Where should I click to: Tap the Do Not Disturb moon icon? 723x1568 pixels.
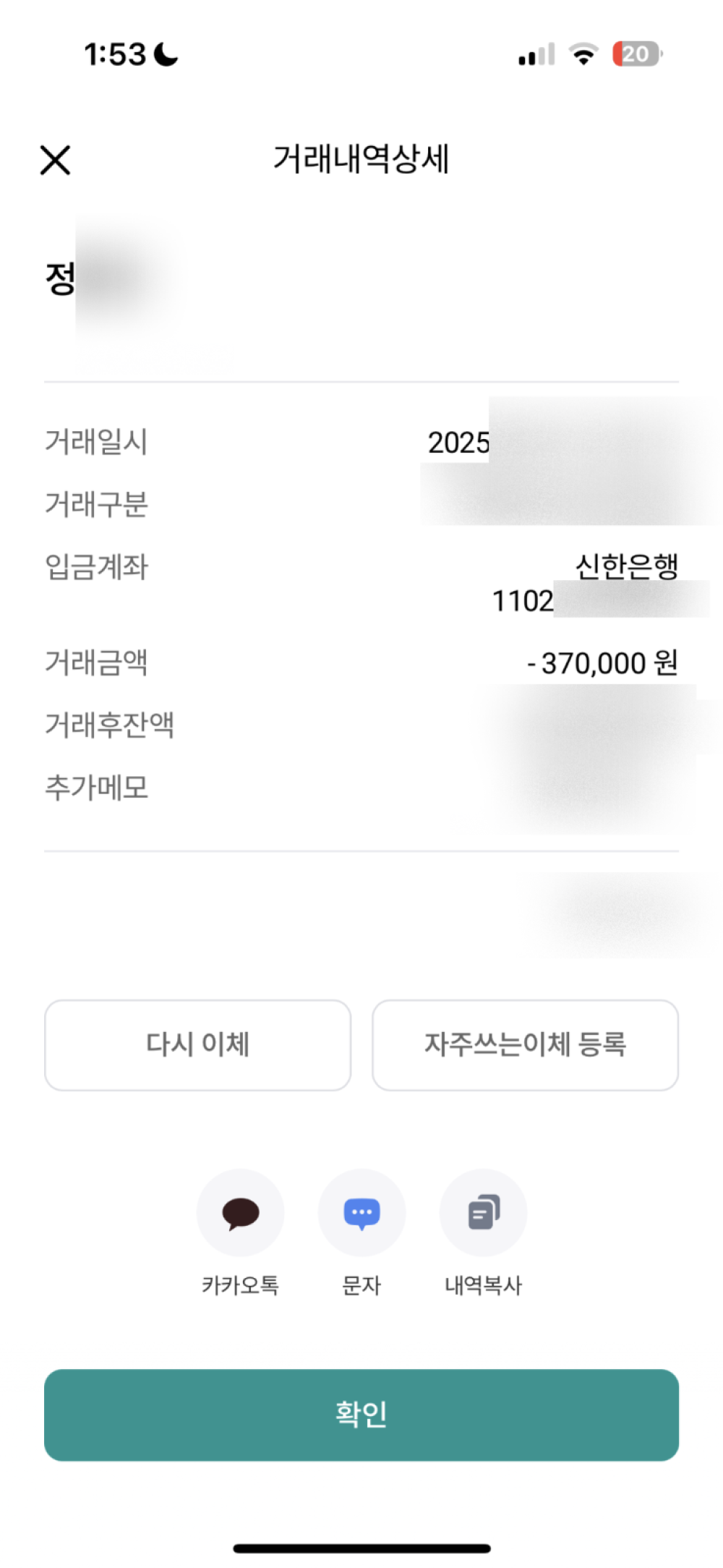166,54
